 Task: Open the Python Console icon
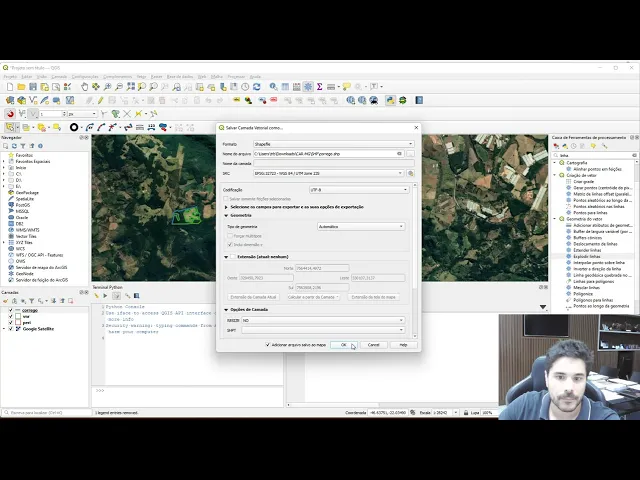[x=391, y=100]
